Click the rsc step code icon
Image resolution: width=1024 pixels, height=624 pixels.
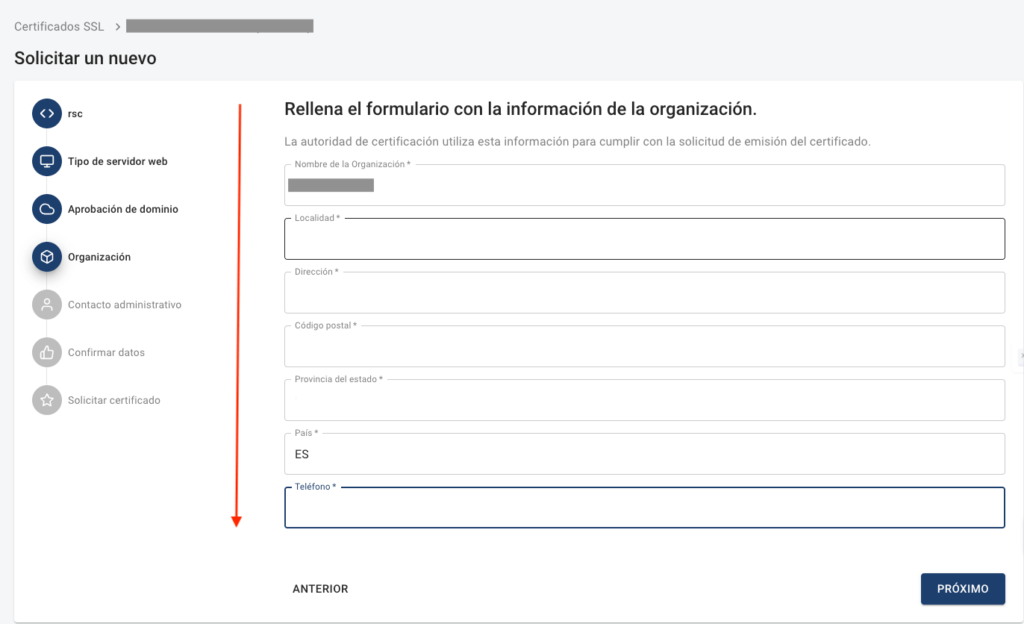click(47, 114)
